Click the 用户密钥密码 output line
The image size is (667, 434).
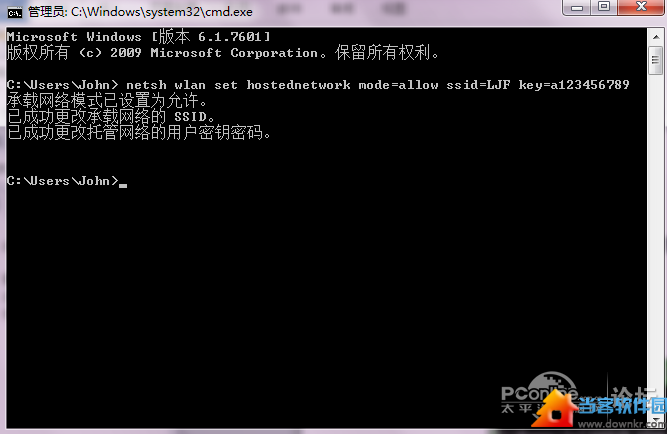point(139,133)
